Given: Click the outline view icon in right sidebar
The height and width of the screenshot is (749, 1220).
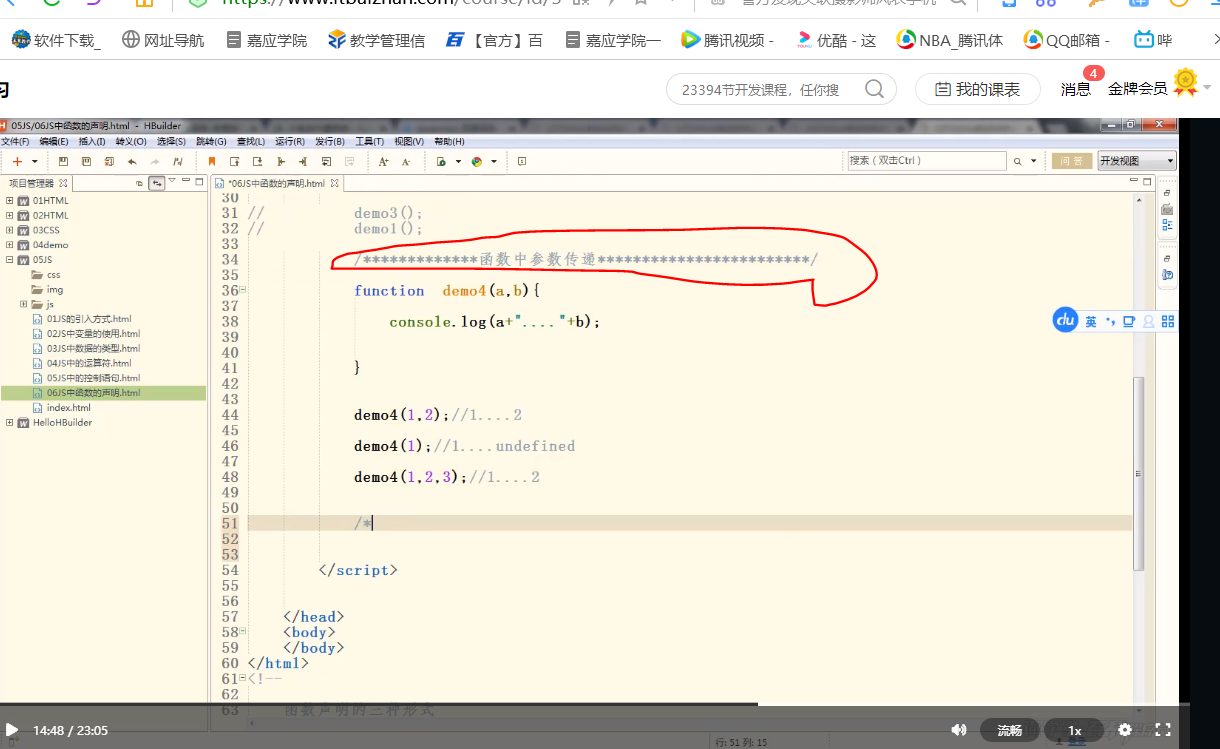Looking at the screenshot, I should 1167,225.
